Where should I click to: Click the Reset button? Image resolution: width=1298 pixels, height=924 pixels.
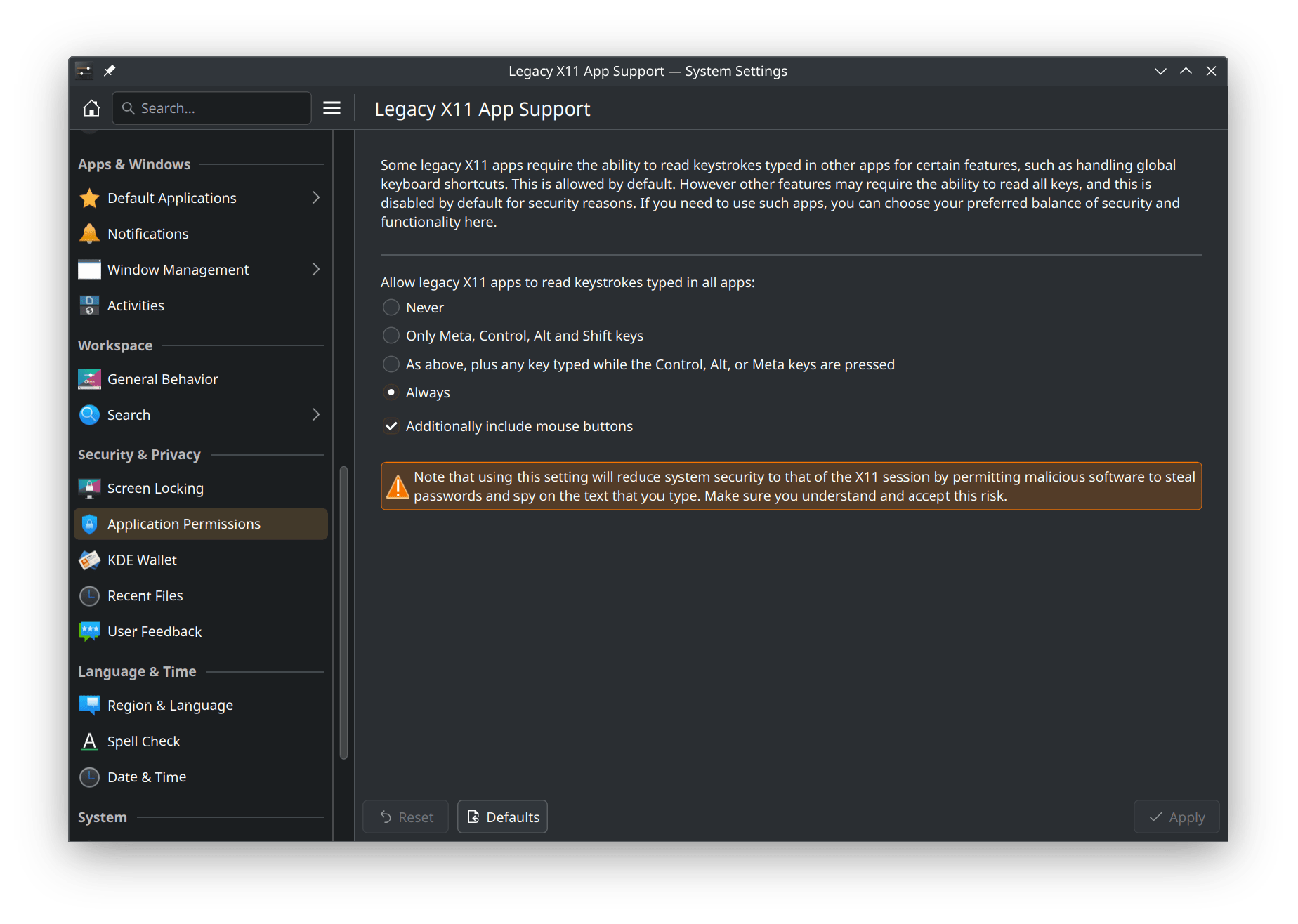click(x=406, y=817)
